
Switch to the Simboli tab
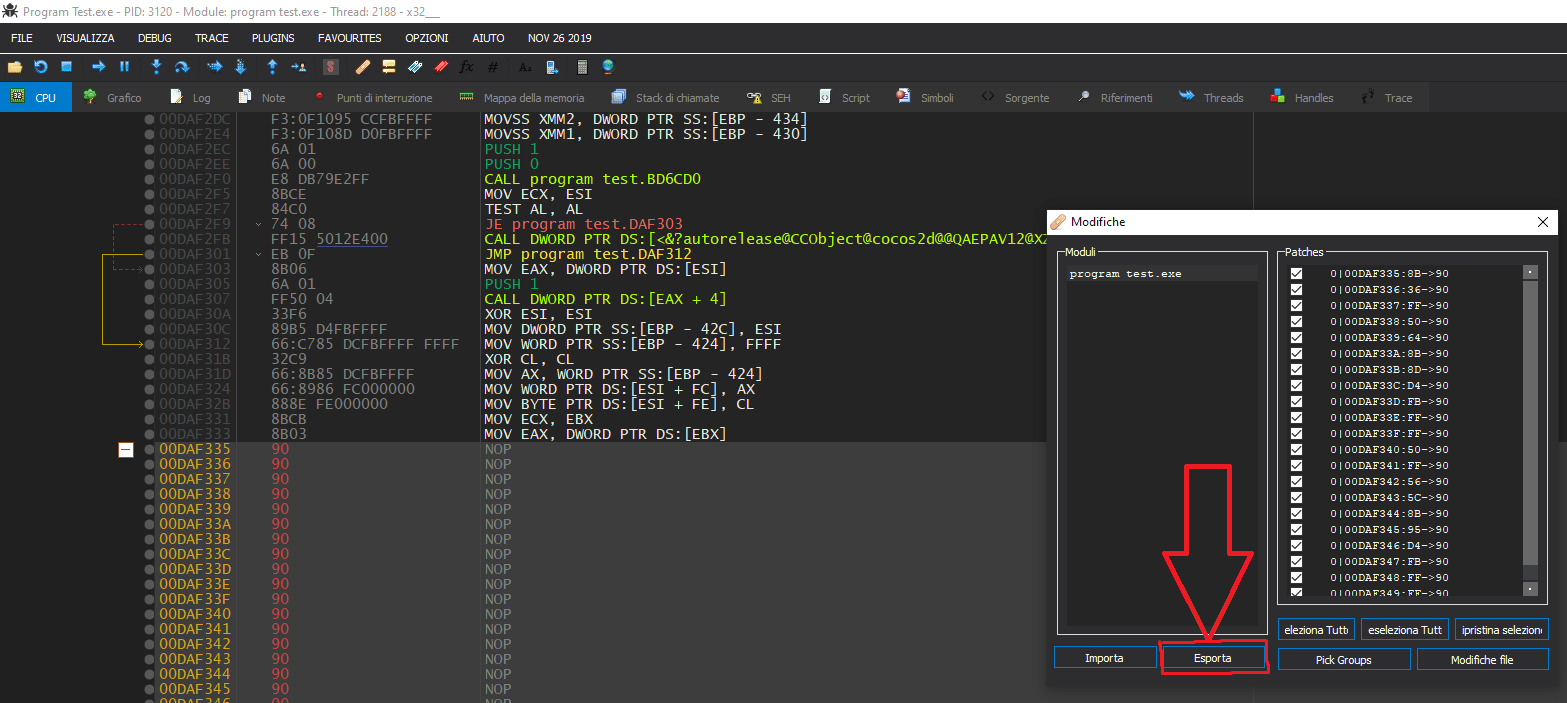[925, 97]
